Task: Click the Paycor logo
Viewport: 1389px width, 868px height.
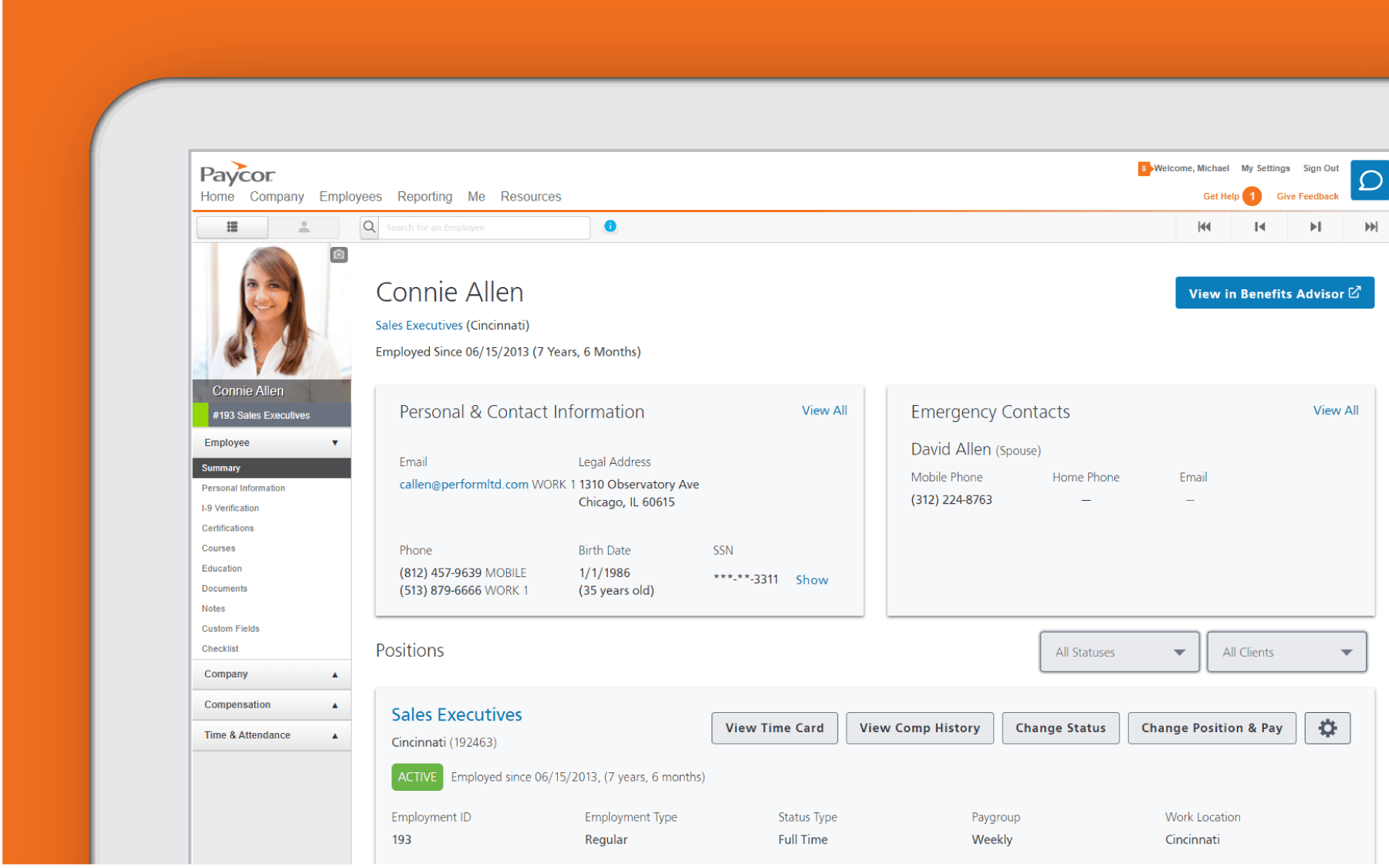Action: tap(237, 174)
